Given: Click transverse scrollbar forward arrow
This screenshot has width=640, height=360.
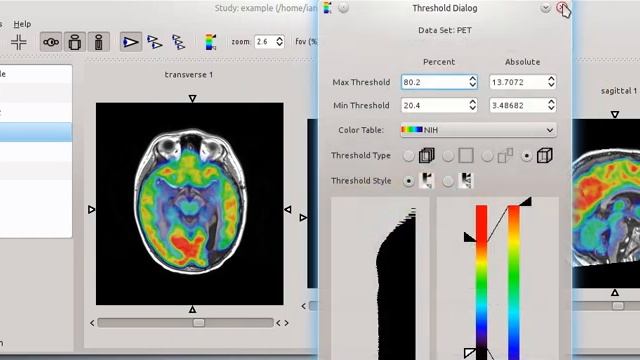Looking at the screenshot, I should (x=287, y=323).
